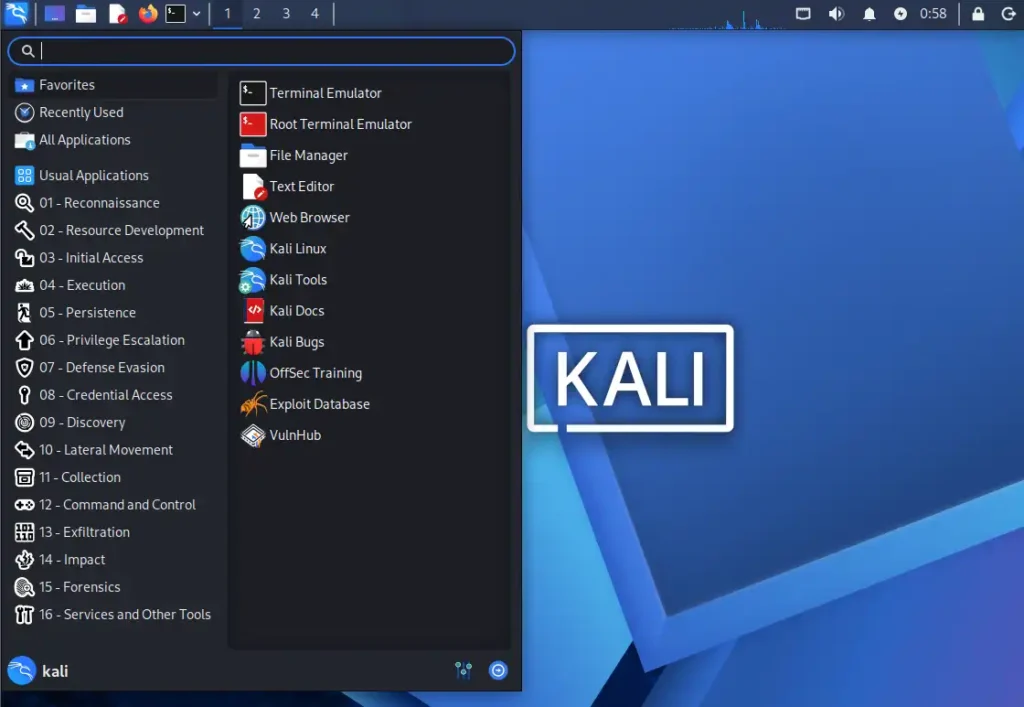This screenshot has height=707, width=1024.
Task: Click the logout session icon in panel
Action: [x=1008, y=13]
